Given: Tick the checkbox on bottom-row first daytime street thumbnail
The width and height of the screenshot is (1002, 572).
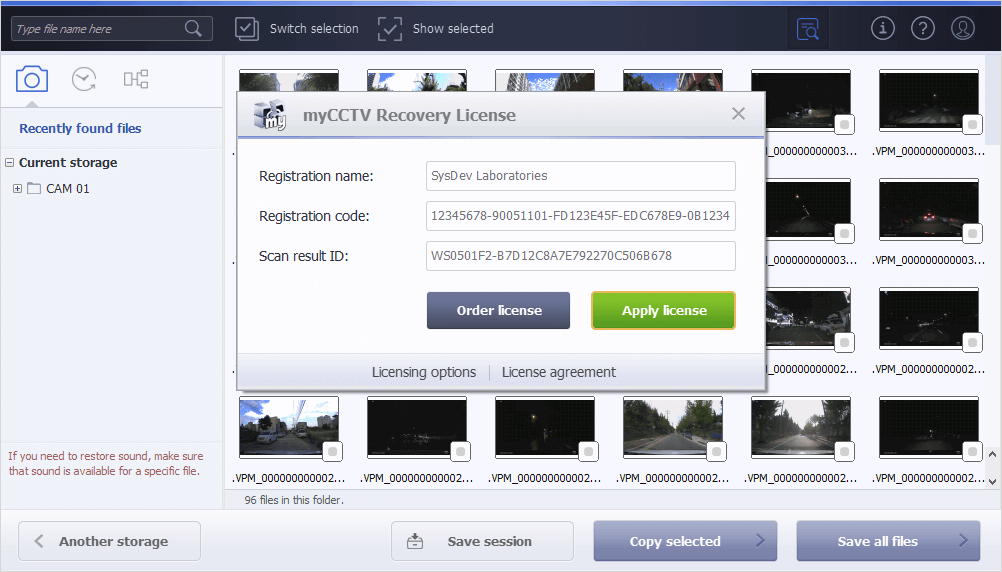Looking at the screenshot, I should pyautogui.click(x=332, y=452).
